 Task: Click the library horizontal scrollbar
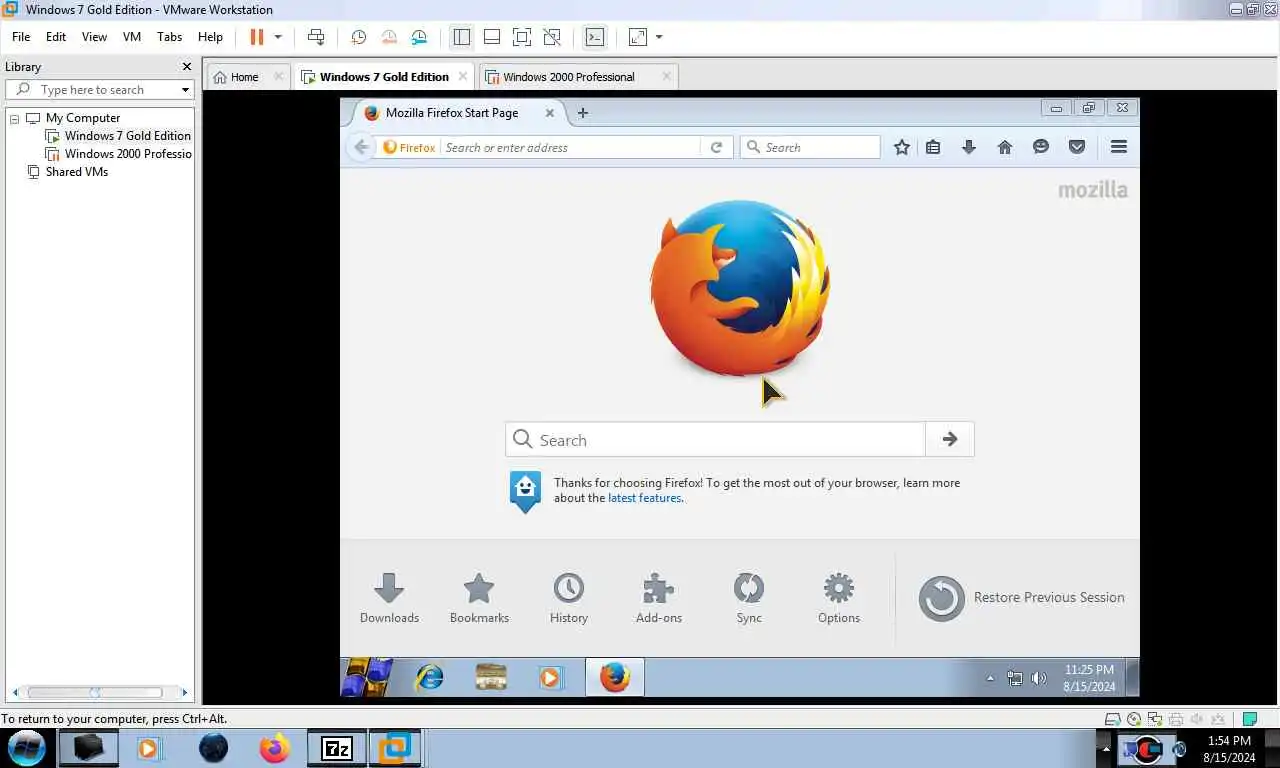pos(95,692)
